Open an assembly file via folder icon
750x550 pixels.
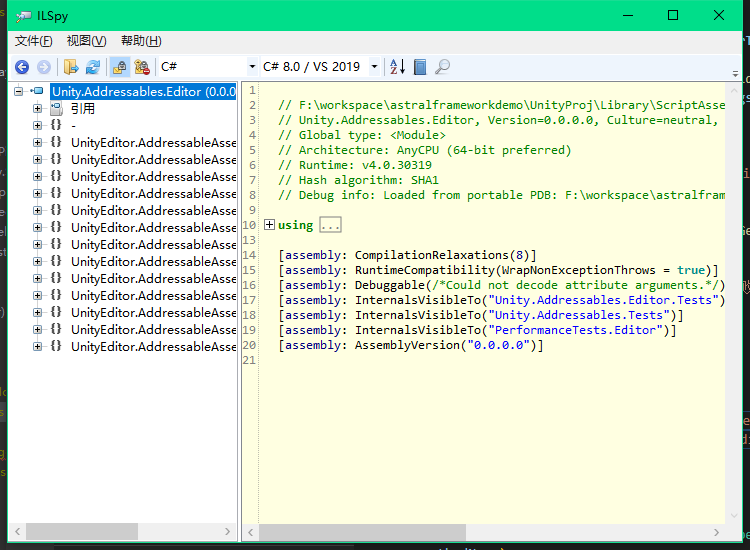[71, 67]
